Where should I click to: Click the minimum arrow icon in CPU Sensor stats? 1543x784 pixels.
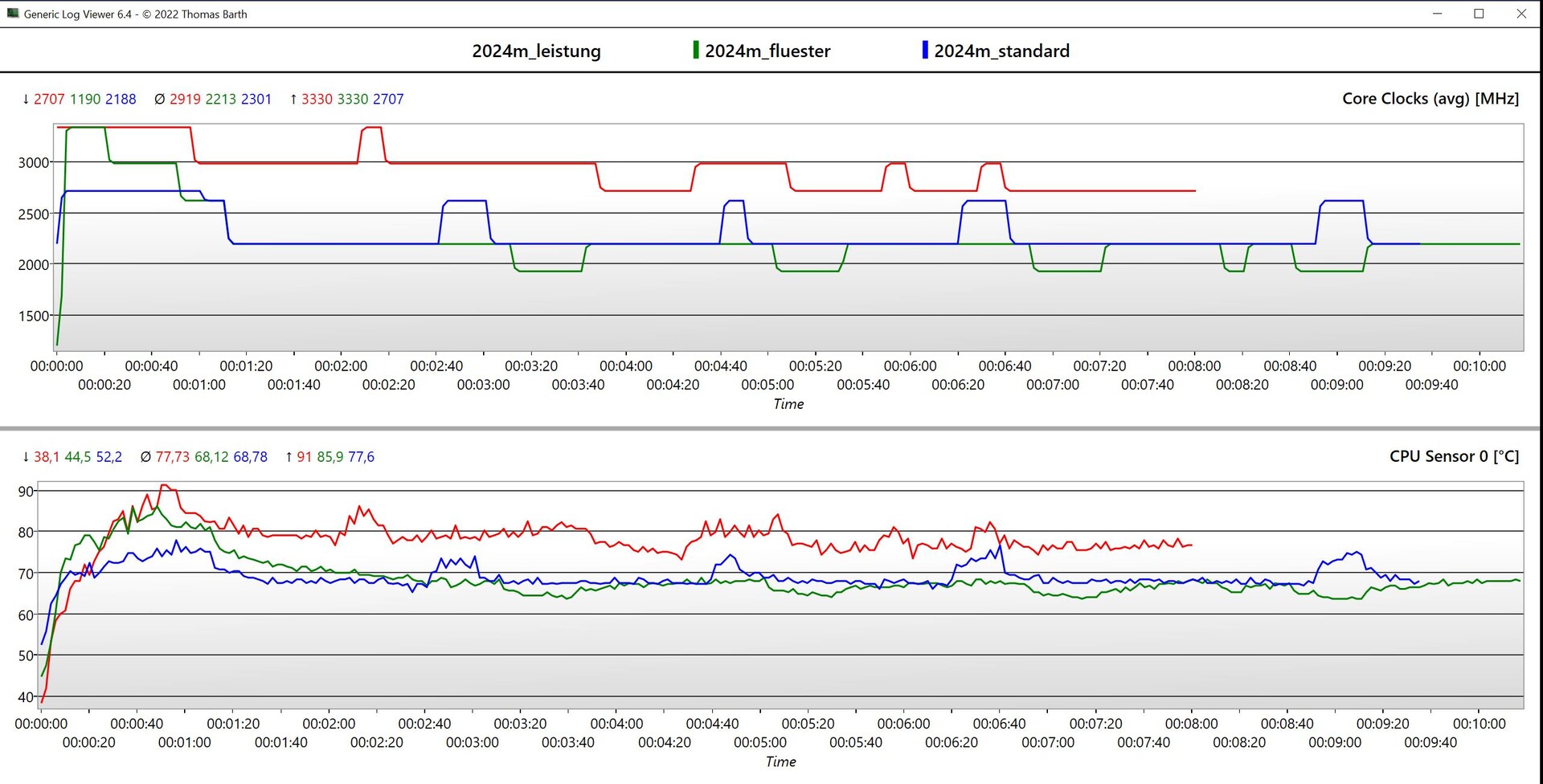pos(26,457)
